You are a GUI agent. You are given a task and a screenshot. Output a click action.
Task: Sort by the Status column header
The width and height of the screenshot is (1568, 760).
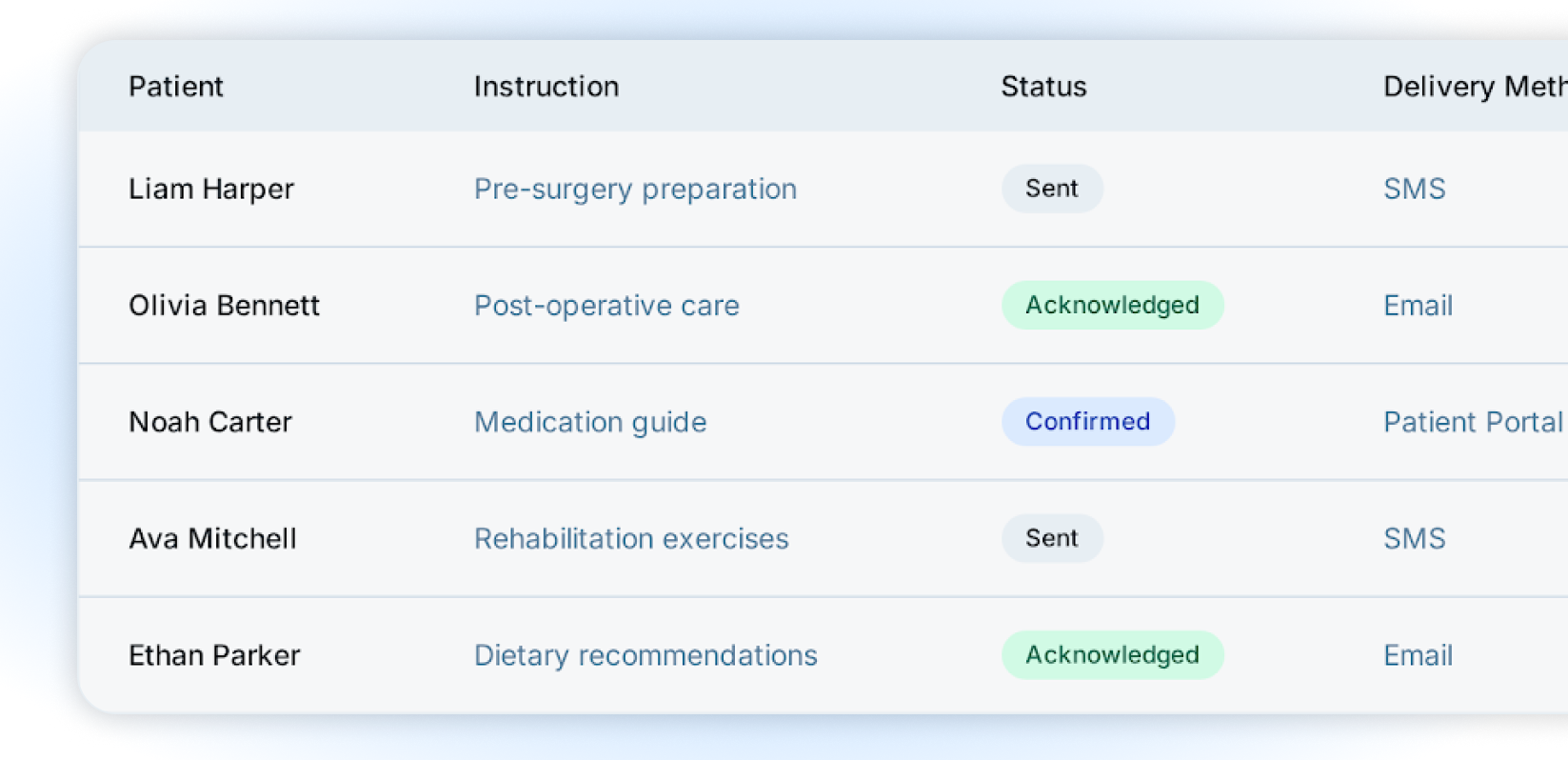(x=1042, y=87)
